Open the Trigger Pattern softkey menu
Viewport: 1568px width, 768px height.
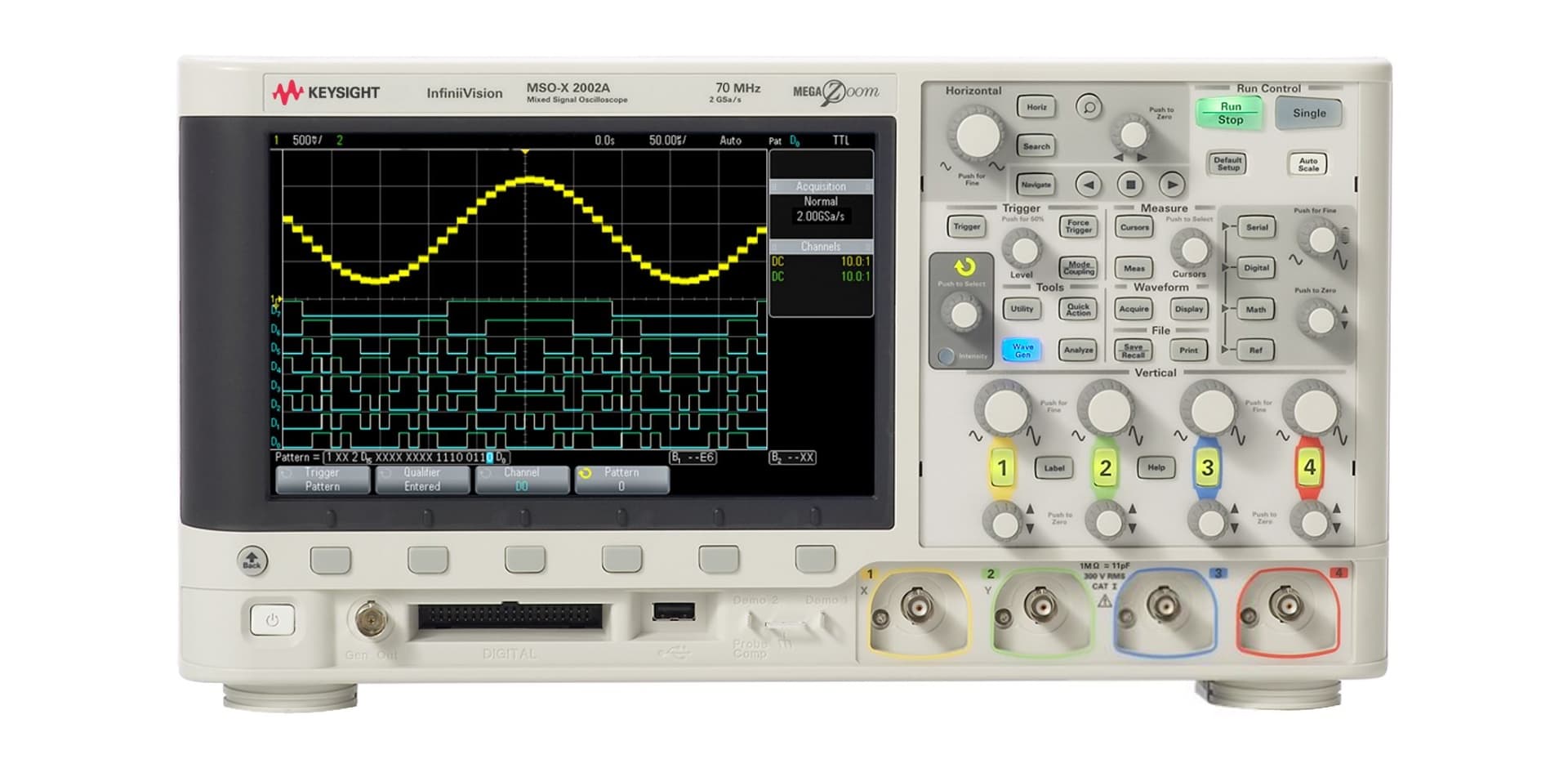(322, 478)
